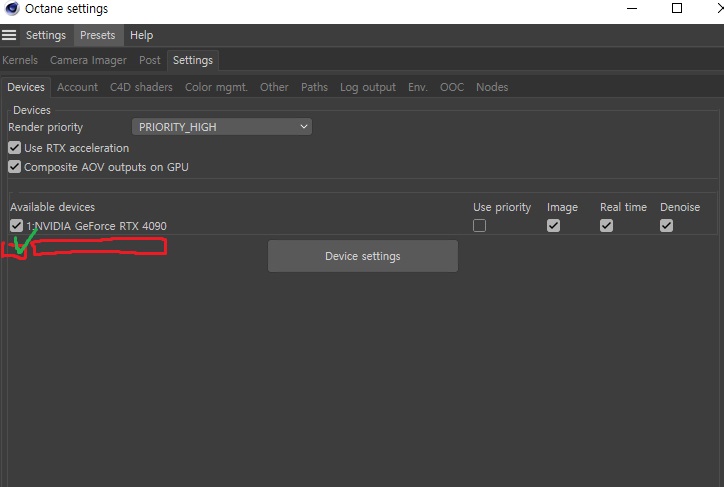Click the Render priority label

pos(46,127)
